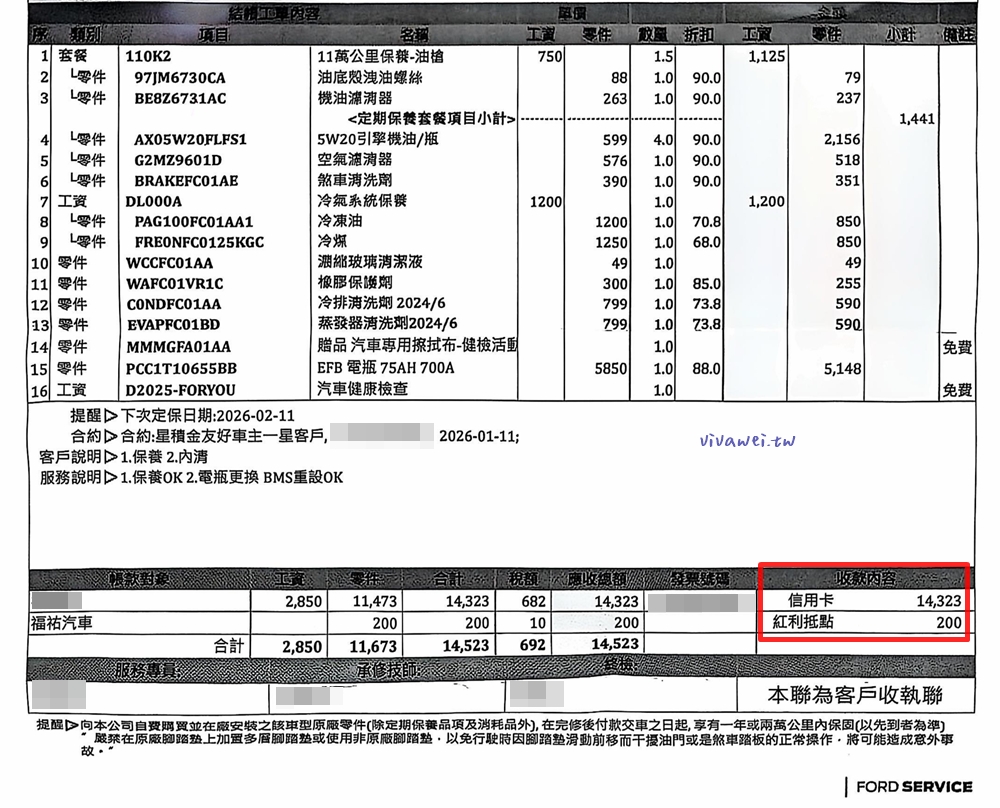Viewport: 1000px width, 808px height.
Task: Select part code 110K2 in row 1
Action: (148, 57)
